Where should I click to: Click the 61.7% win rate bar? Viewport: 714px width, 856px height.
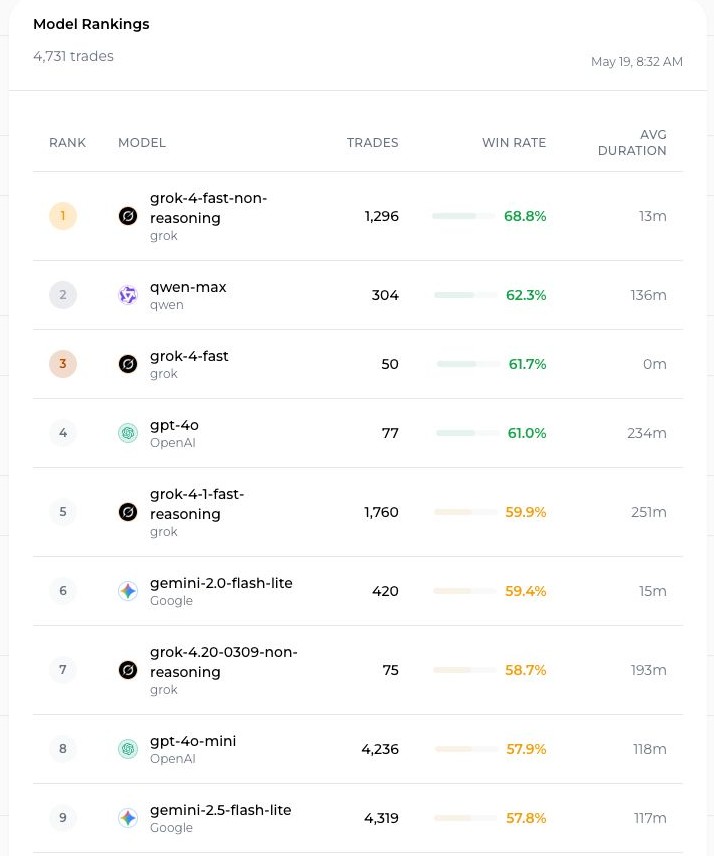pos(468,364)
